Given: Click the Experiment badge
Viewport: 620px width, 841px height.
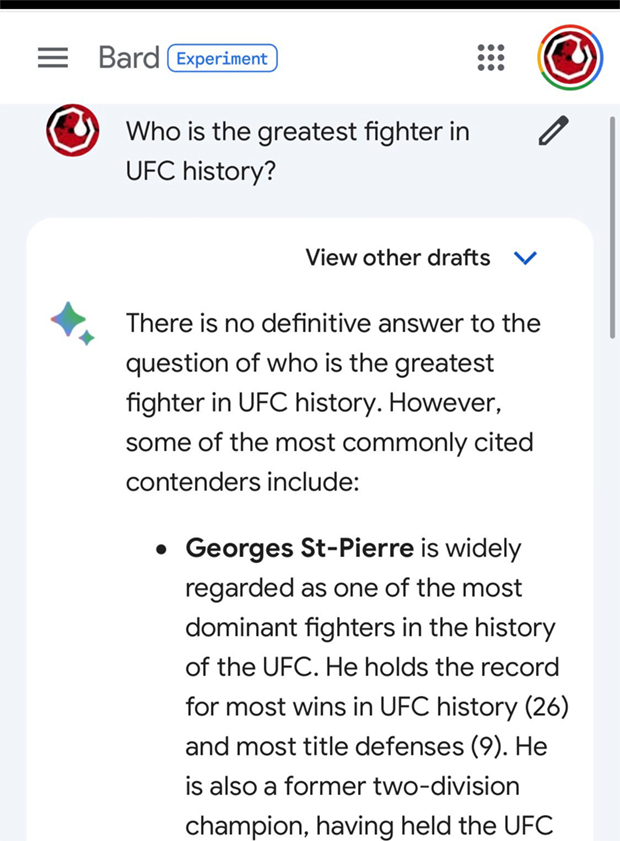Looking at the screenshot, I should coord(223,58).
